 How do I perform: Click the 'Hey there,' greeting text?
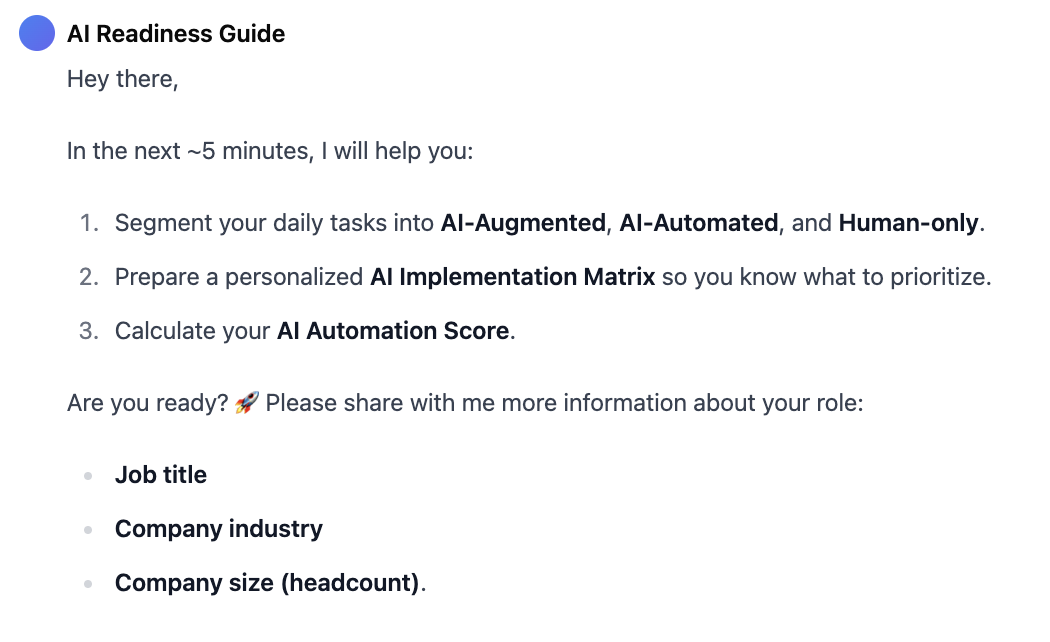(x=123, y=79)
